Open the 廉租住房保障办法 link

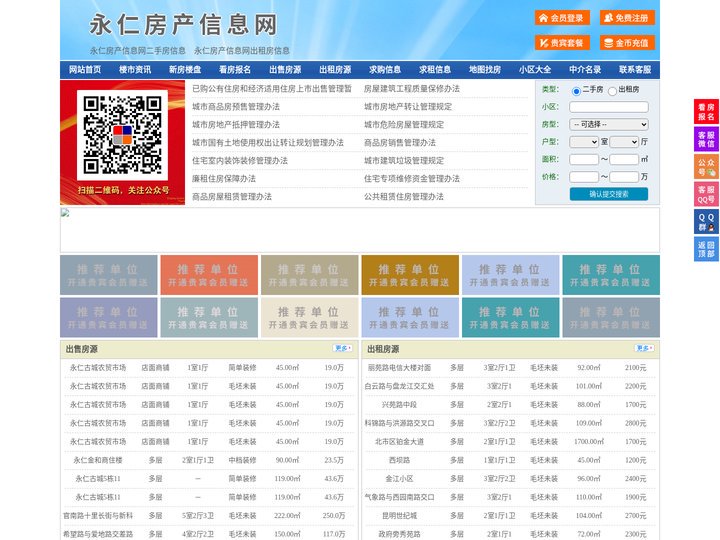coord(224,179)
